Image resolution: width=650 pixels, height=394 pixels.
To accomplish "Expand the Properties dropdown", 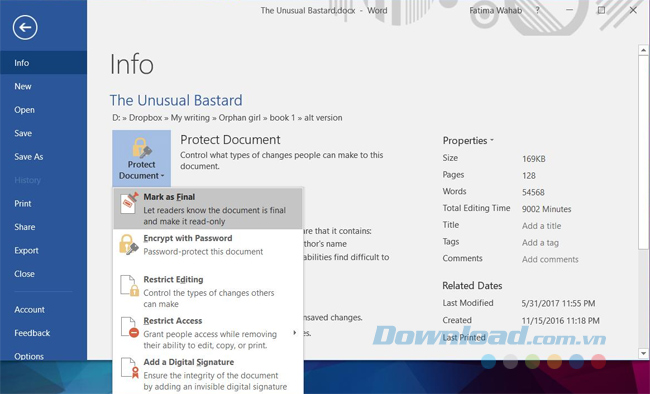I will (468, 141).
